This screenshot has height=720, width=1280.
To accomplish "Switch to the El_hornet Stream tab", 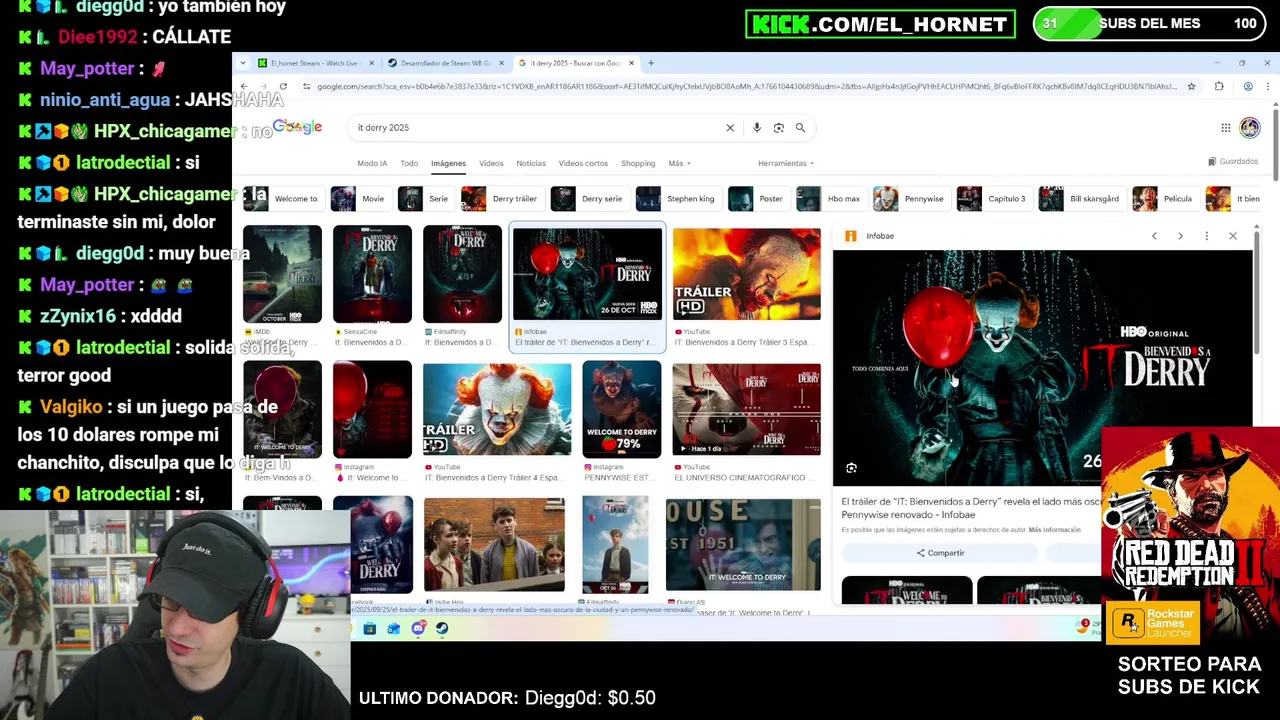I will click(x=315, y=63).
